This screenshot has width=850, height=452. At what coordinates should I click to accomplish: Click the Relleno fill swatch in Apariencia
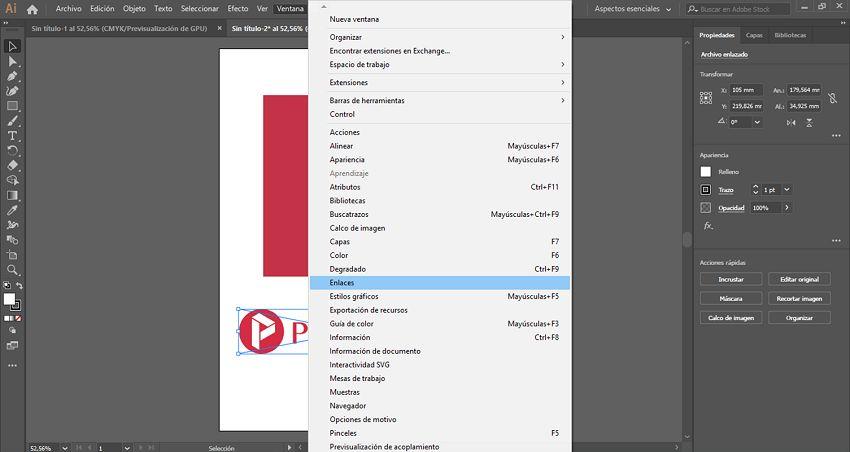point(705,172)
